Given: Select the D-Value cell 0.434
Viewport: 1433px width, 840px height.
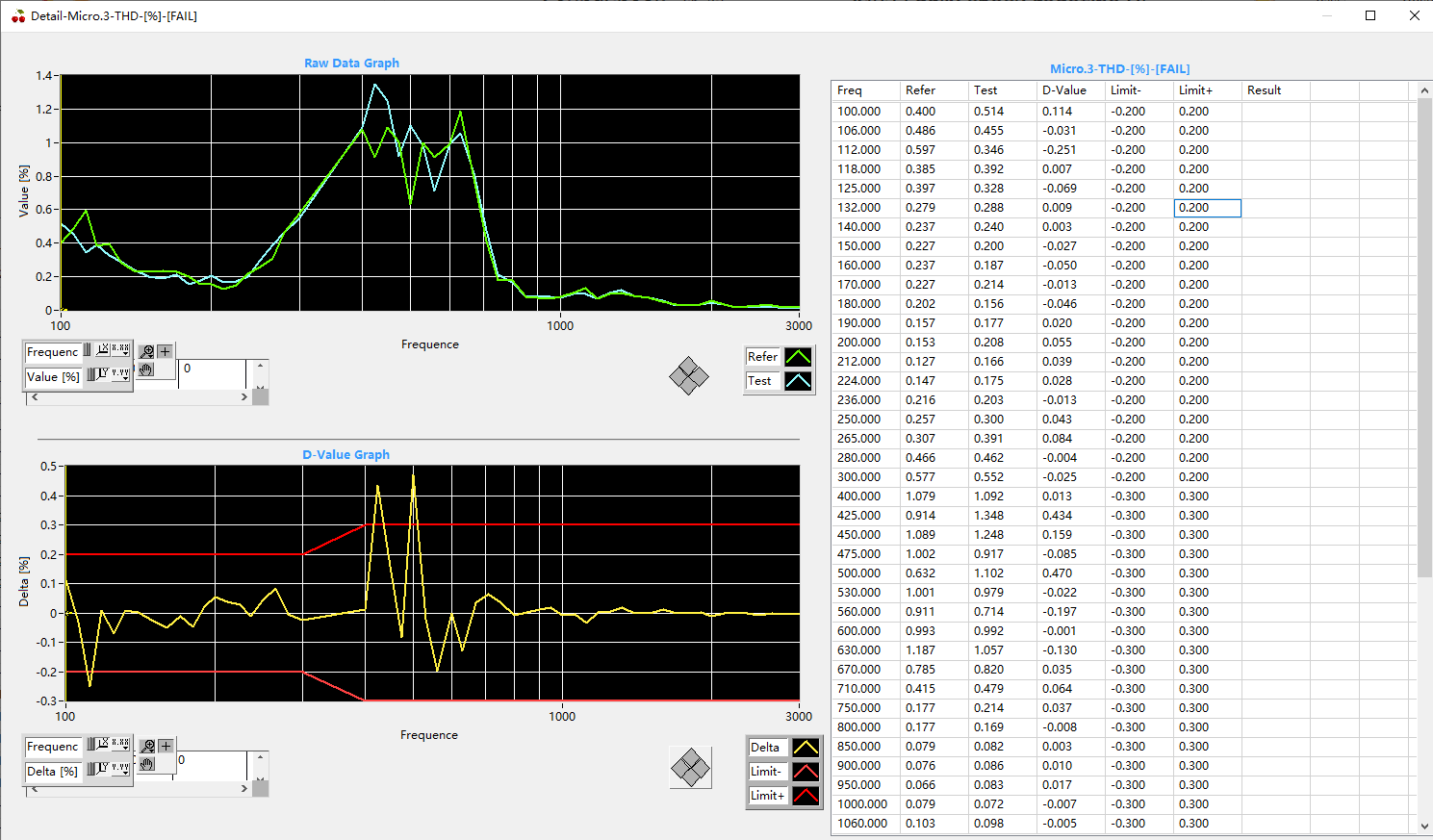Looking at the screenshot, I should coord(1070,516).
